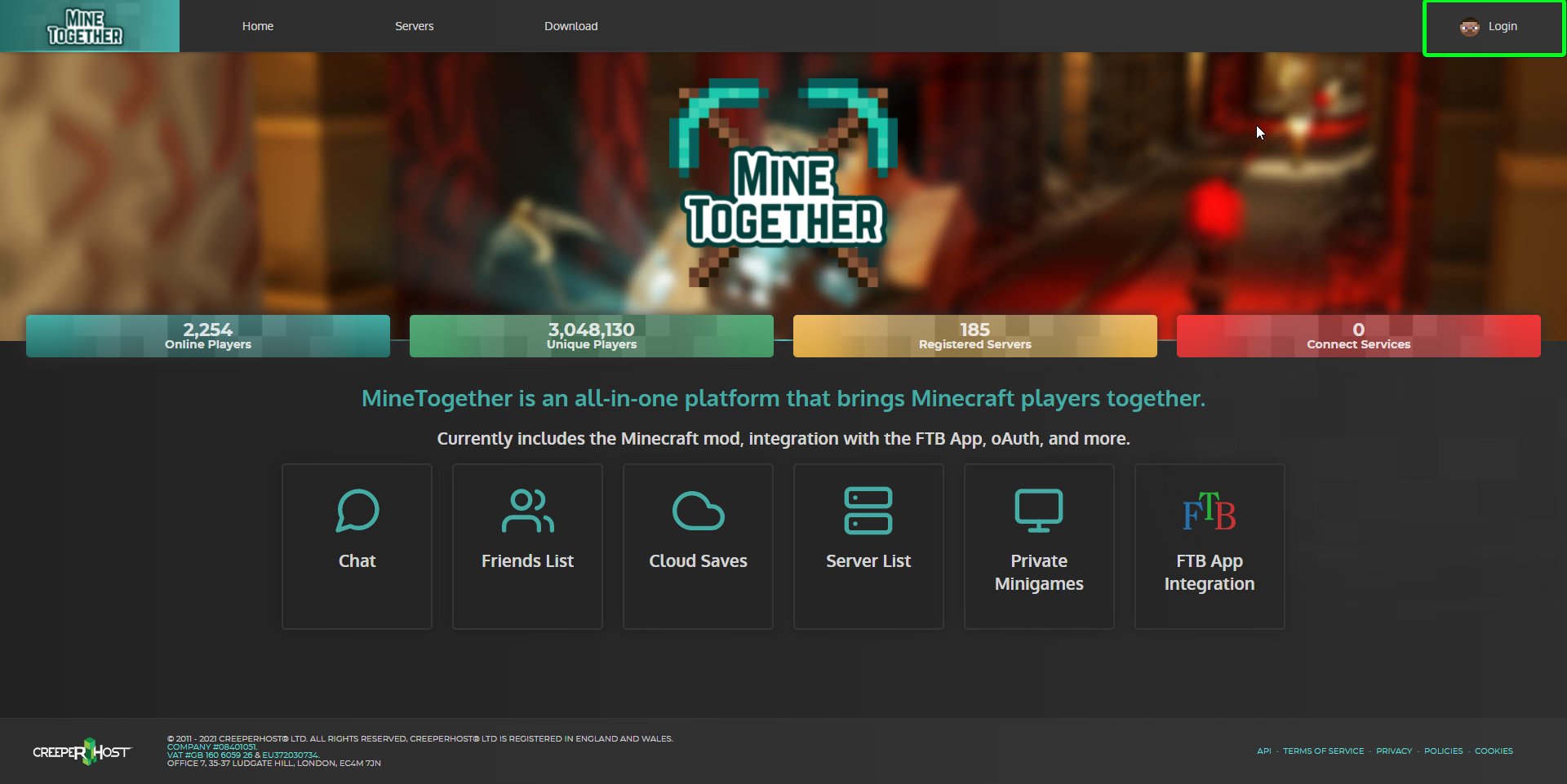Viewport: 1567px width, 784px height.
Task: Open the Privacy footer link
Action: tap(1394, 751)
